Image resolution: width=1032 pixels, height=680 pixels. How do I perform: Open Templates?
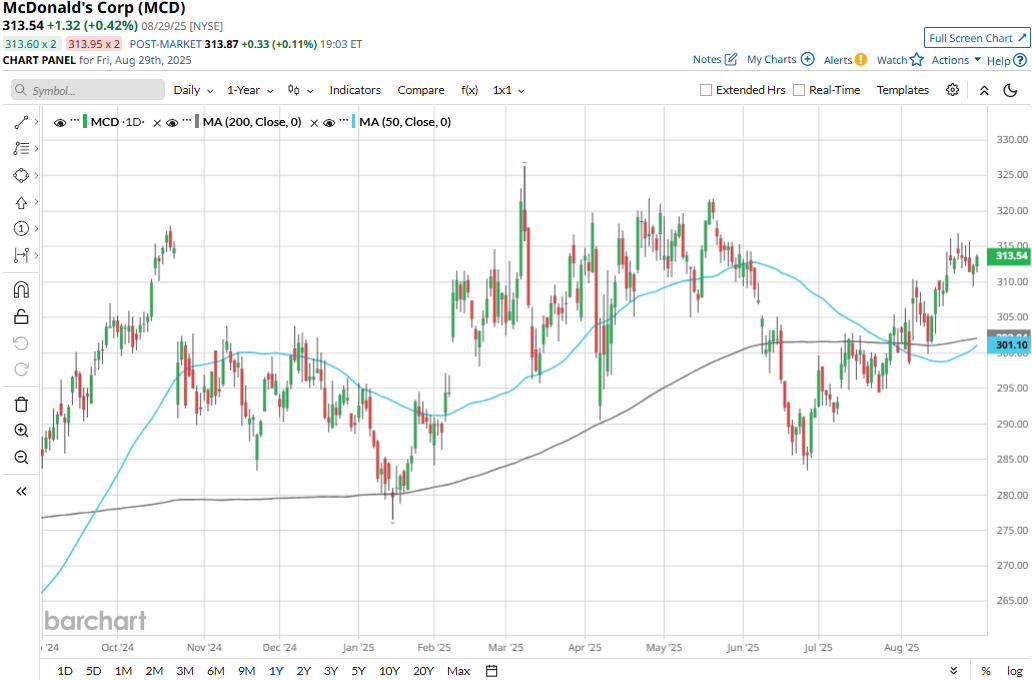click(x=902, y=90)
